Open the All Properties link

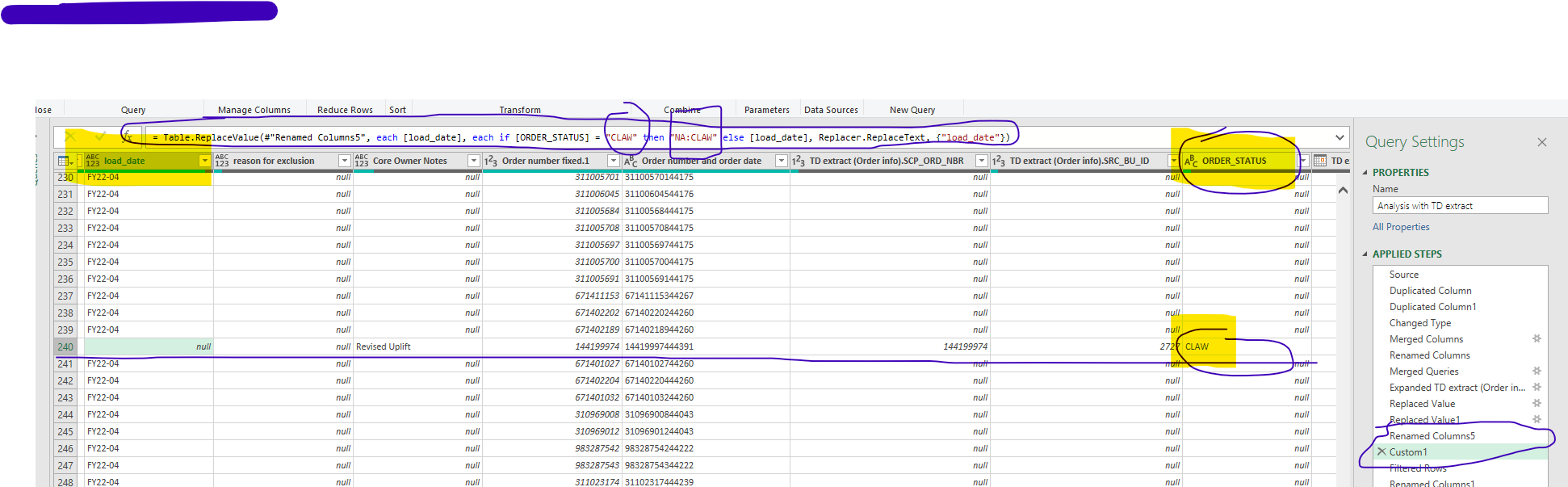tap(1401, 227)
